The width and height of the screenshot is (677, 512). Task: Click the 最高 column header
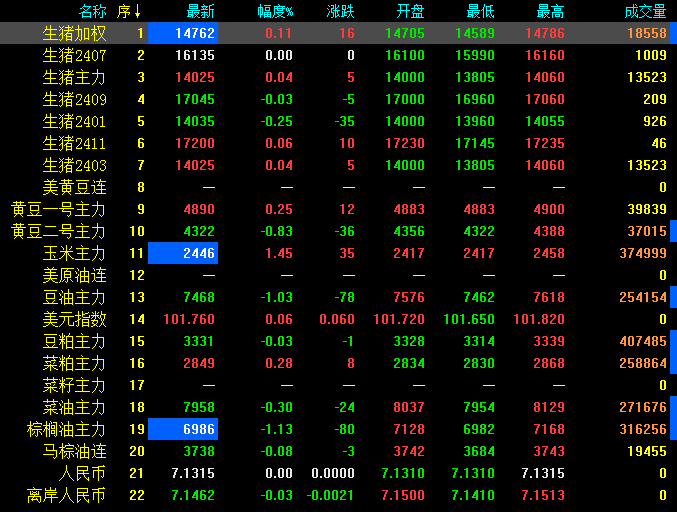[x=550, y=12]
